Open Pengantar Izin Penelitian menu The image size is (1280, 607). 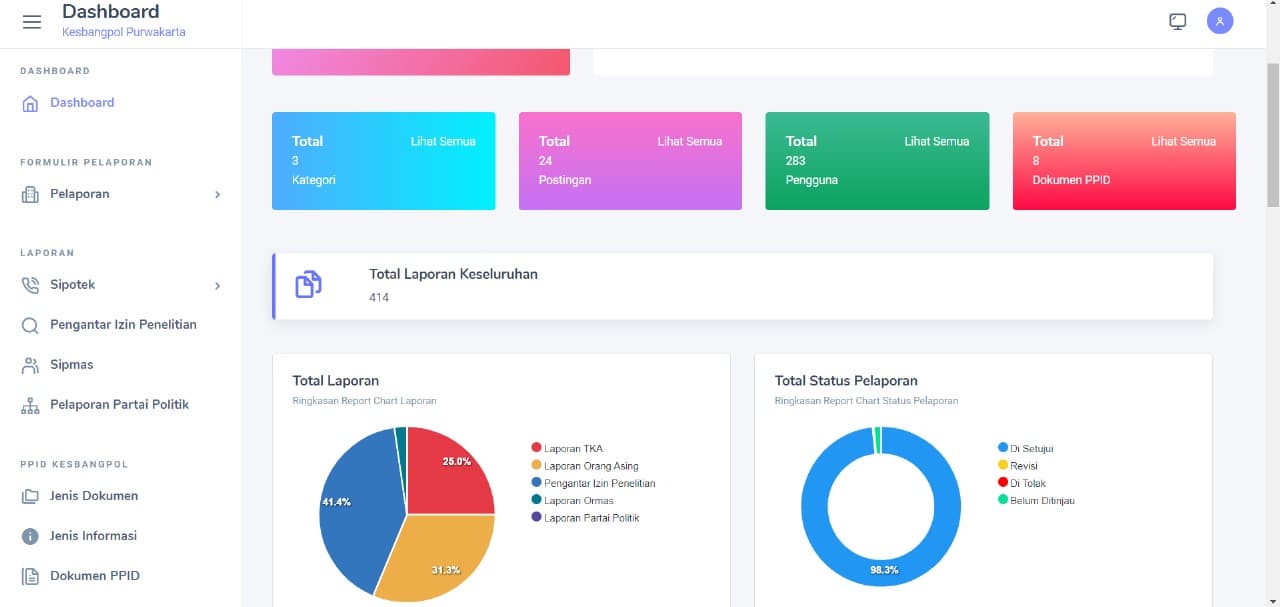[123, 325]
